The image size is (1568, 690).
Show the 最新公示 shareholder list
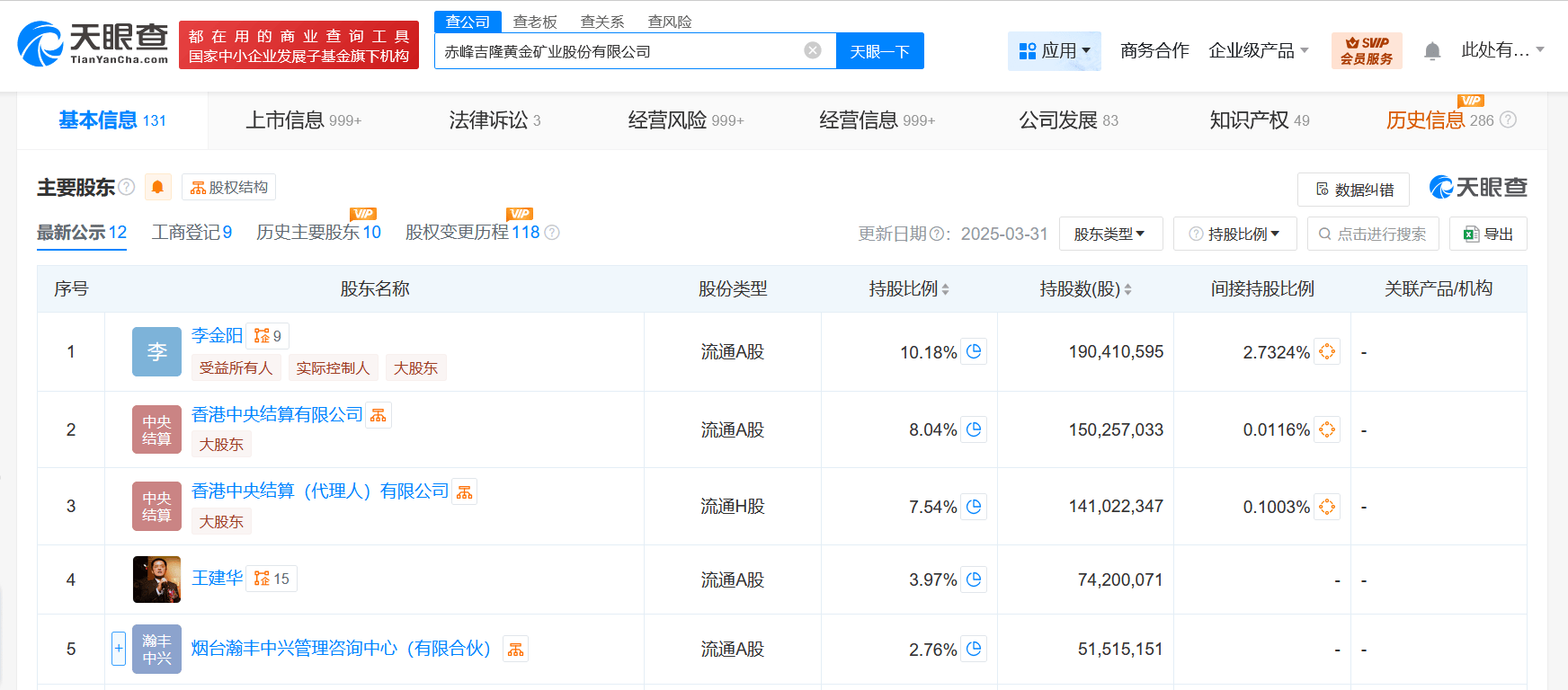click(x=82, y=233)
